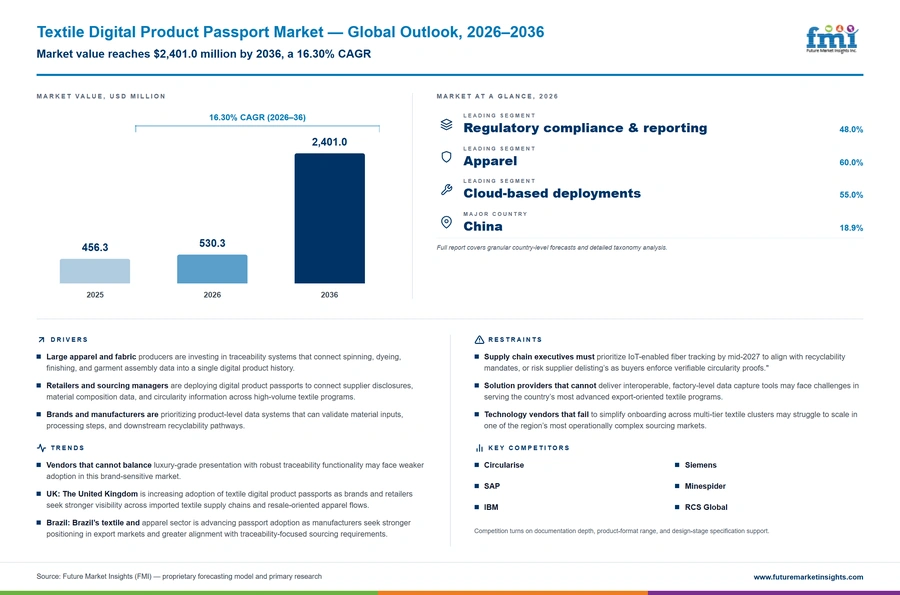
Task: Click the 2025 light blue bar
Action: click(95, 271)
